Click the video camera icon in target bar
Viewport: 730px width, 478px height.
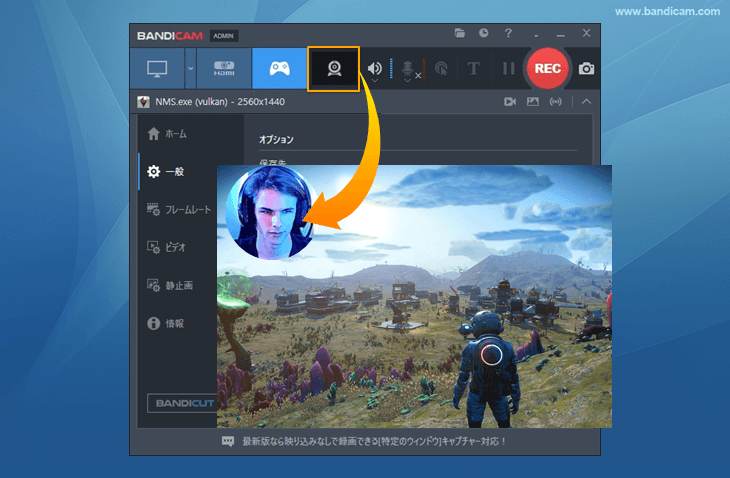[510, 101]
